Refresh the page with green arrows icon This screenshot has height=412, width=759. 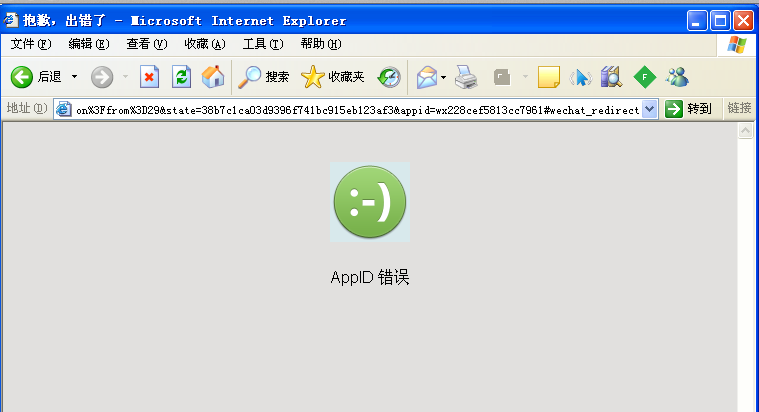pyautogui.click(x=181, y=77)
